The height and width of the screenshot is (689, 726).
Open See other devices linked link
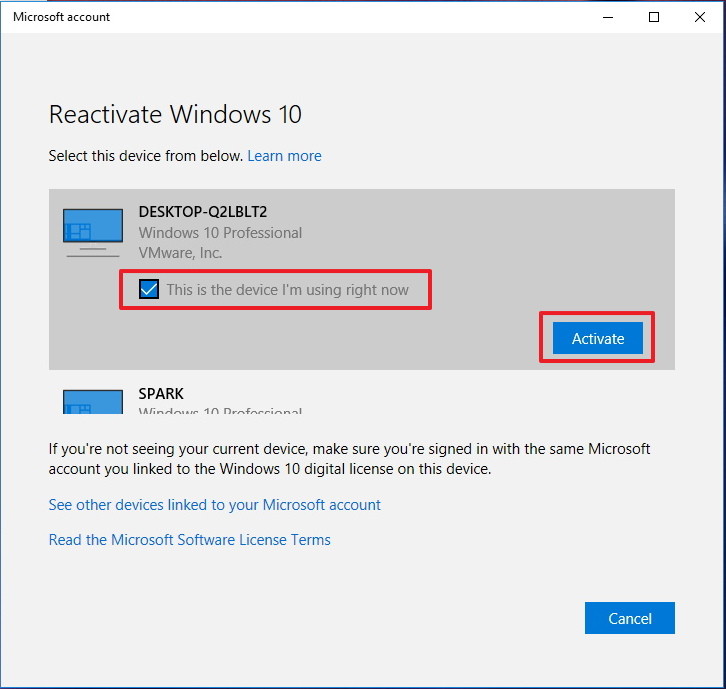214,505
